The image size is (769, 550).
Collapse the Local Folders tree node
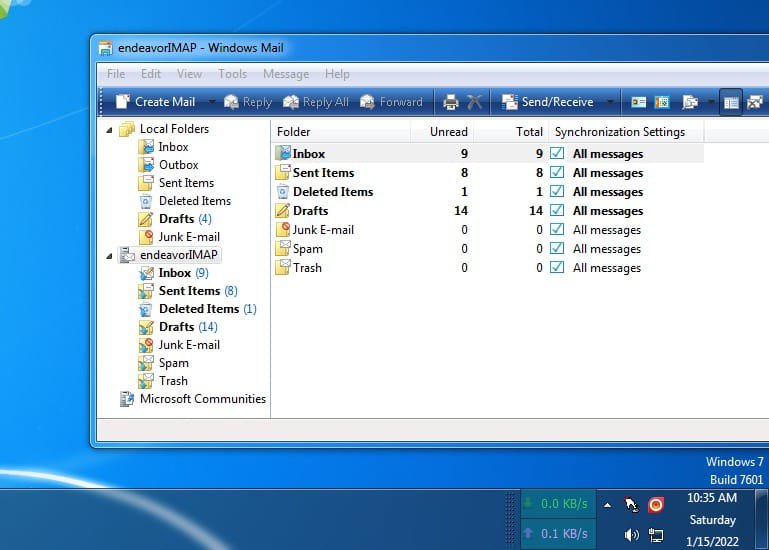pyautogui.click(x=109, y=129)
